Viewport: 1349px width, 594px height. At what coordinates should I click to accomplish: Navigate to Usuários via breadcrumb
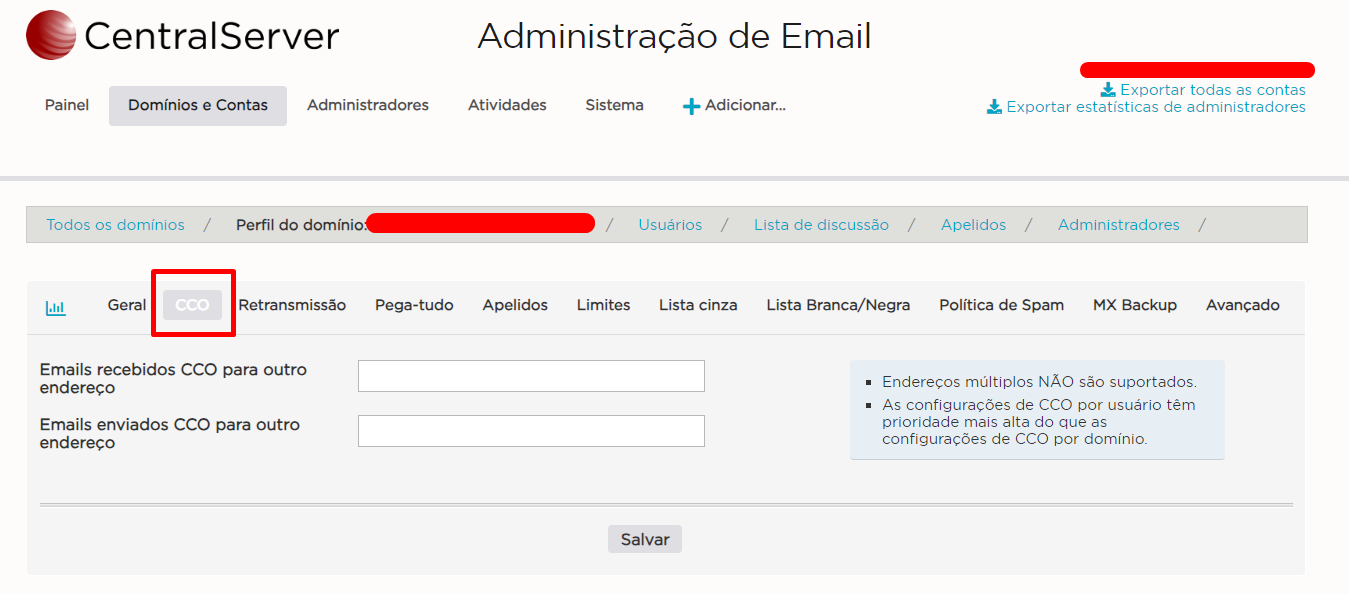click(x=670, y=224)
